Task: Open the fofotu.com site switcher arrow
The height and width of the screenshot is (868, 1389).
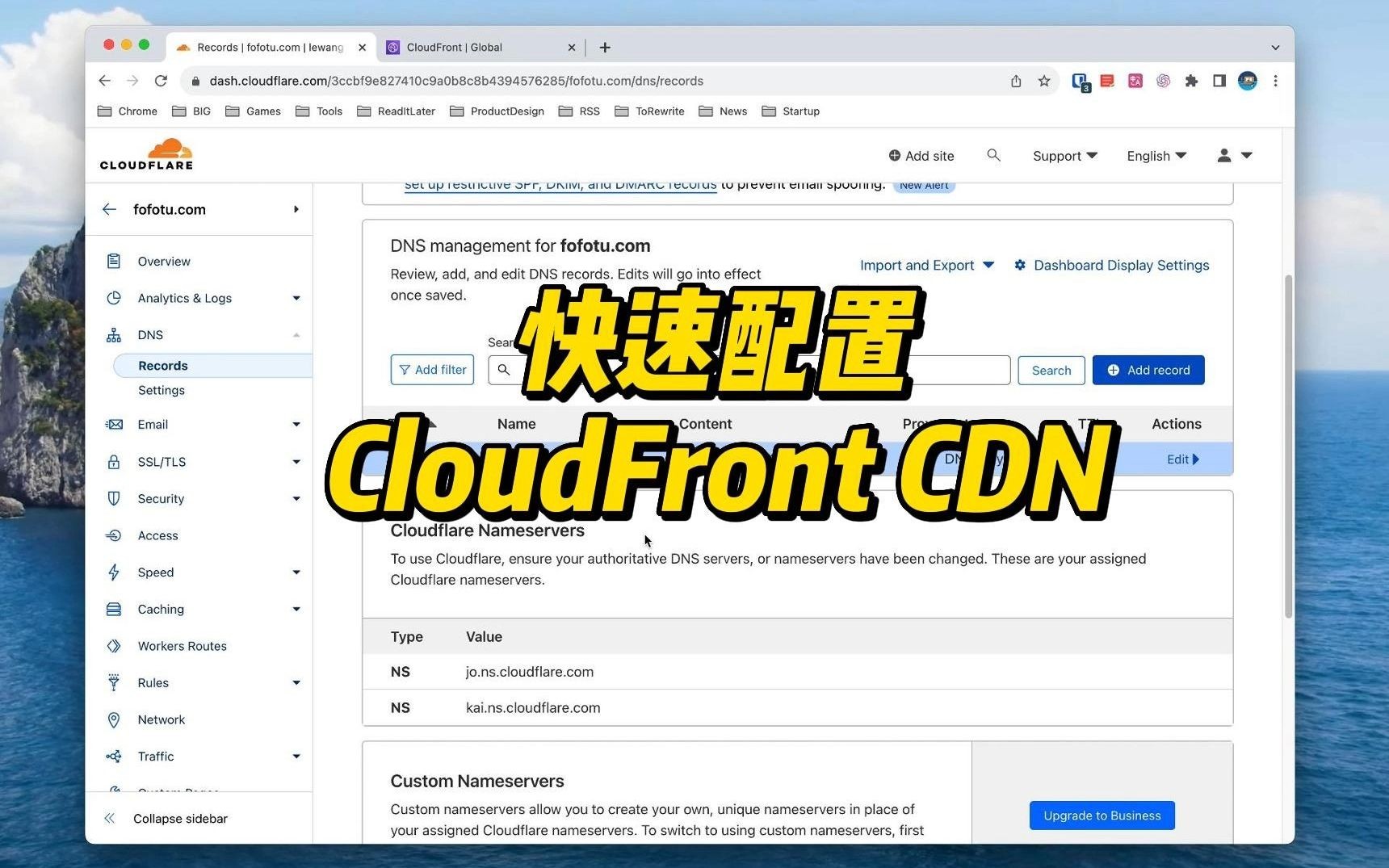Action: [x=296, y=209]
